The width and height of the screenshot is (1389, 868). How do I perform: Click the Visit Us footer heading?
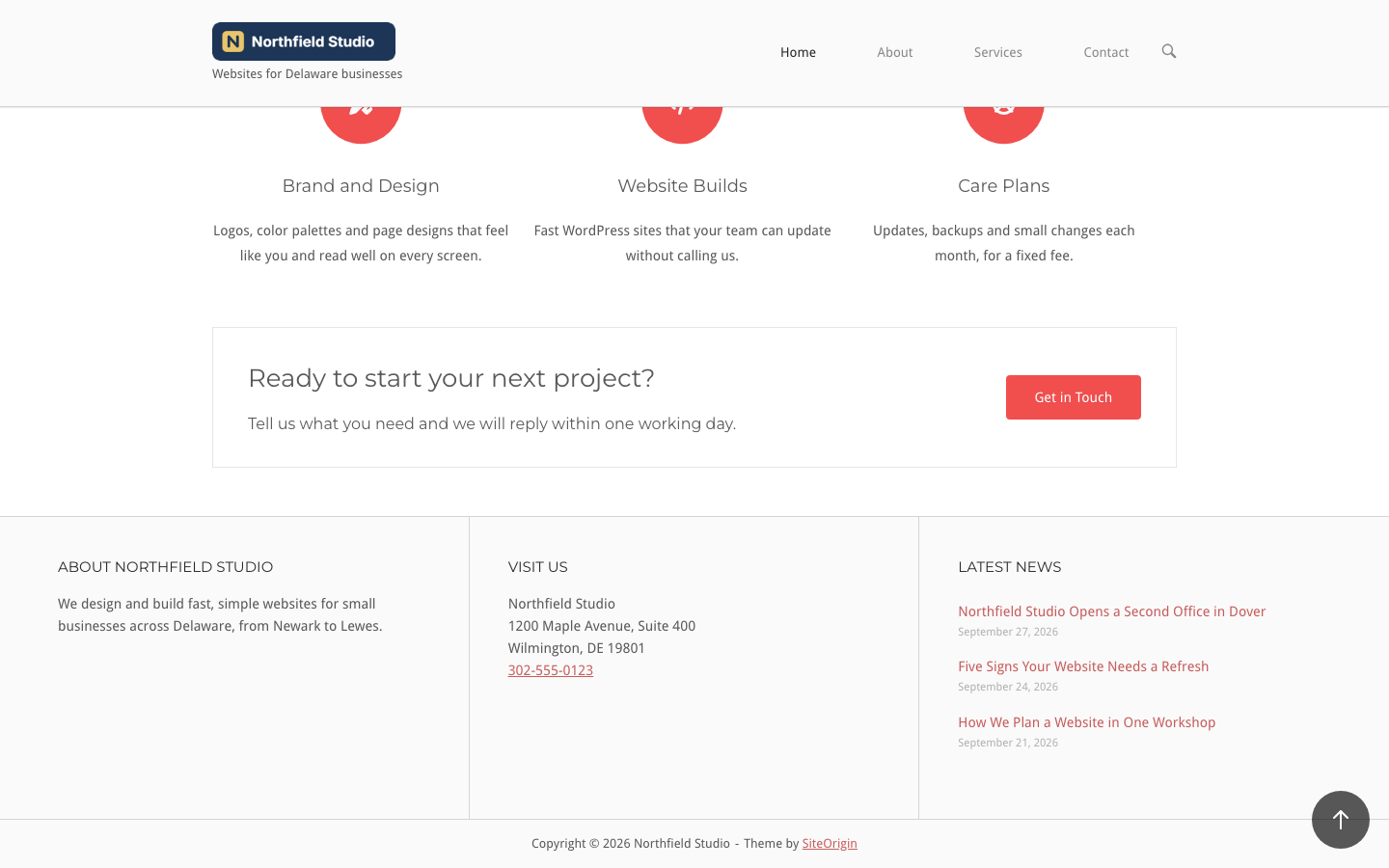(x=538, y=567)
